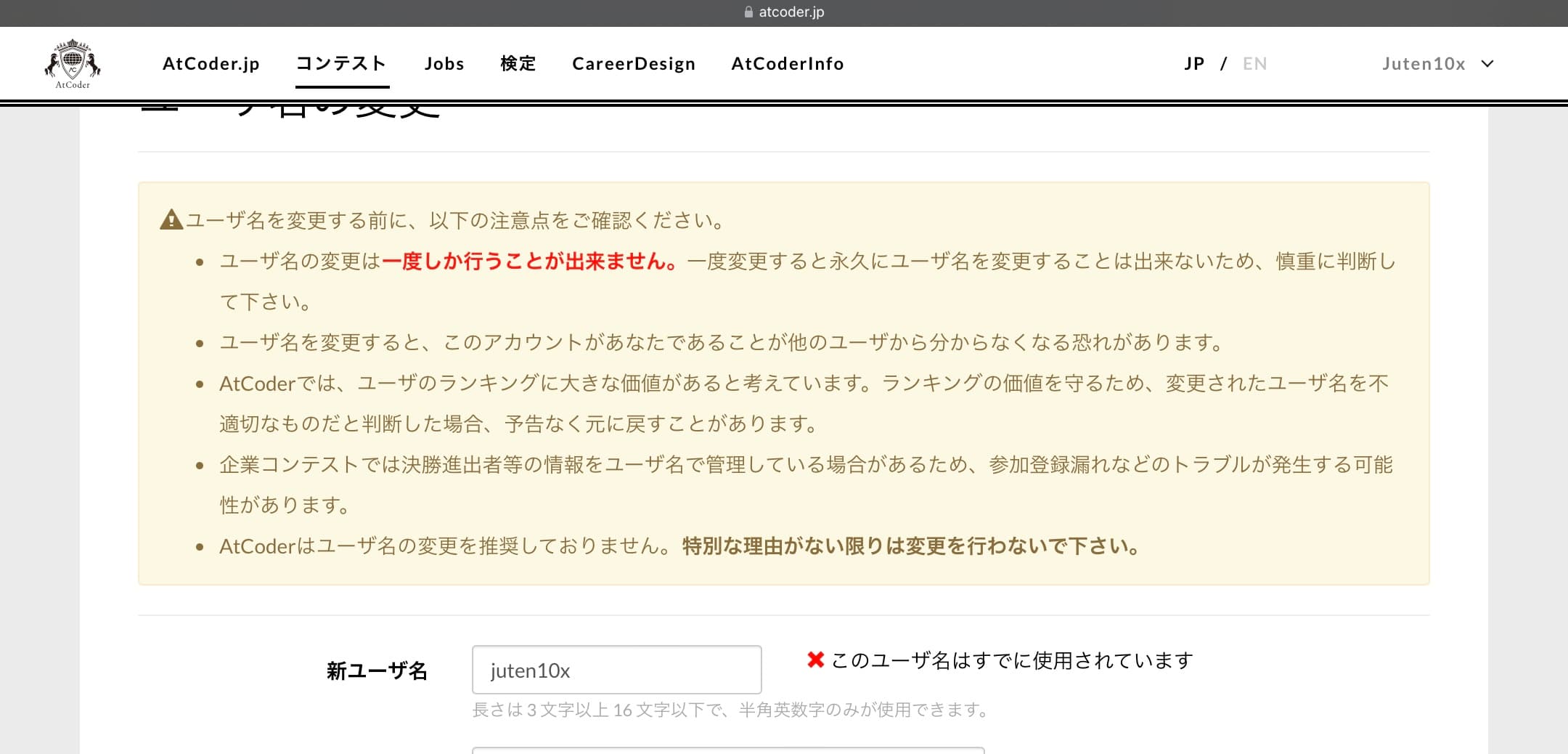Click red text 一度しか行うことが出来ません。
Screen dimensions: 1568x754
(x=531, y=262)
